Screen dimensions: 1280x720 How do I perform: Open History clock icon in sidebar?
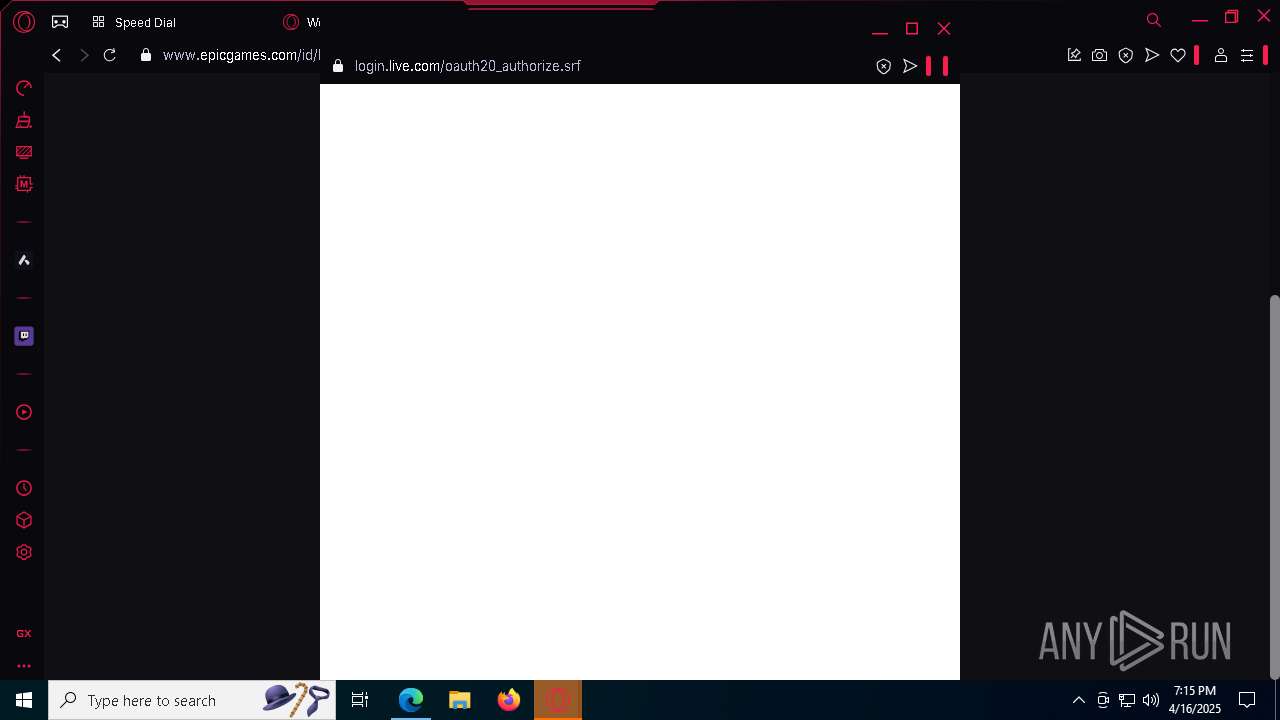[x=24, y=488]
